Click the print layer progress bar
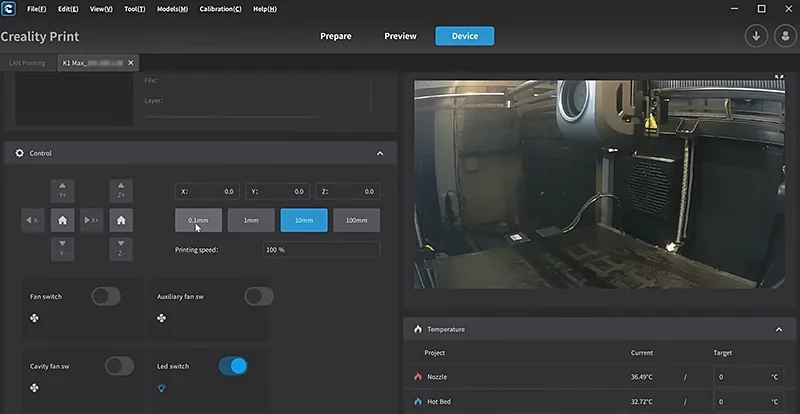The width and height of the screenshot is (800, 414). click(233, 117)
